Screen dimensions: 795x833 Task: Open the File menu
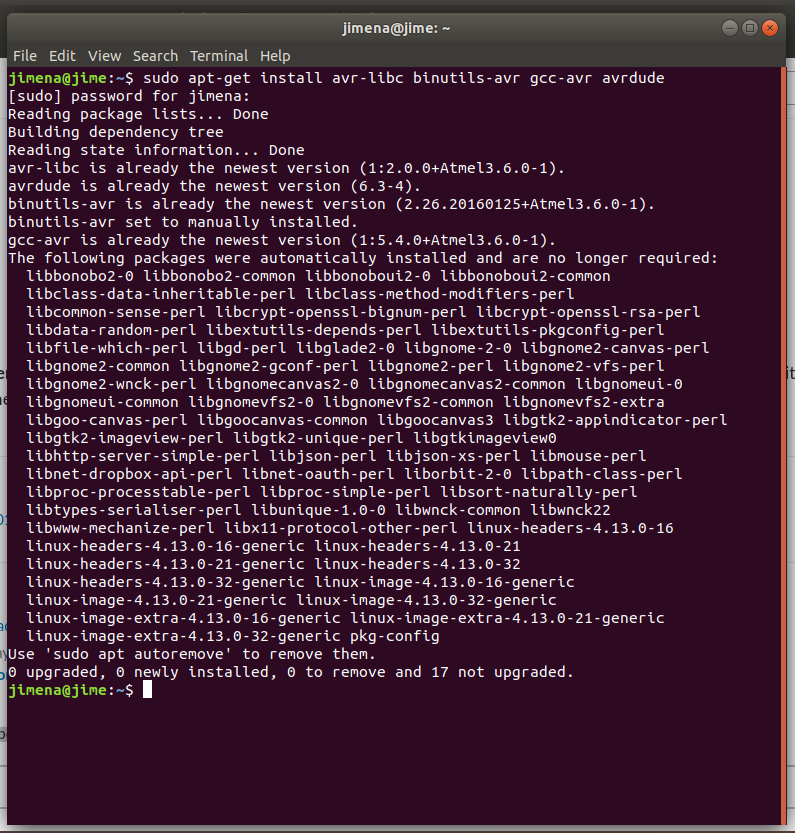pos(24,56)
